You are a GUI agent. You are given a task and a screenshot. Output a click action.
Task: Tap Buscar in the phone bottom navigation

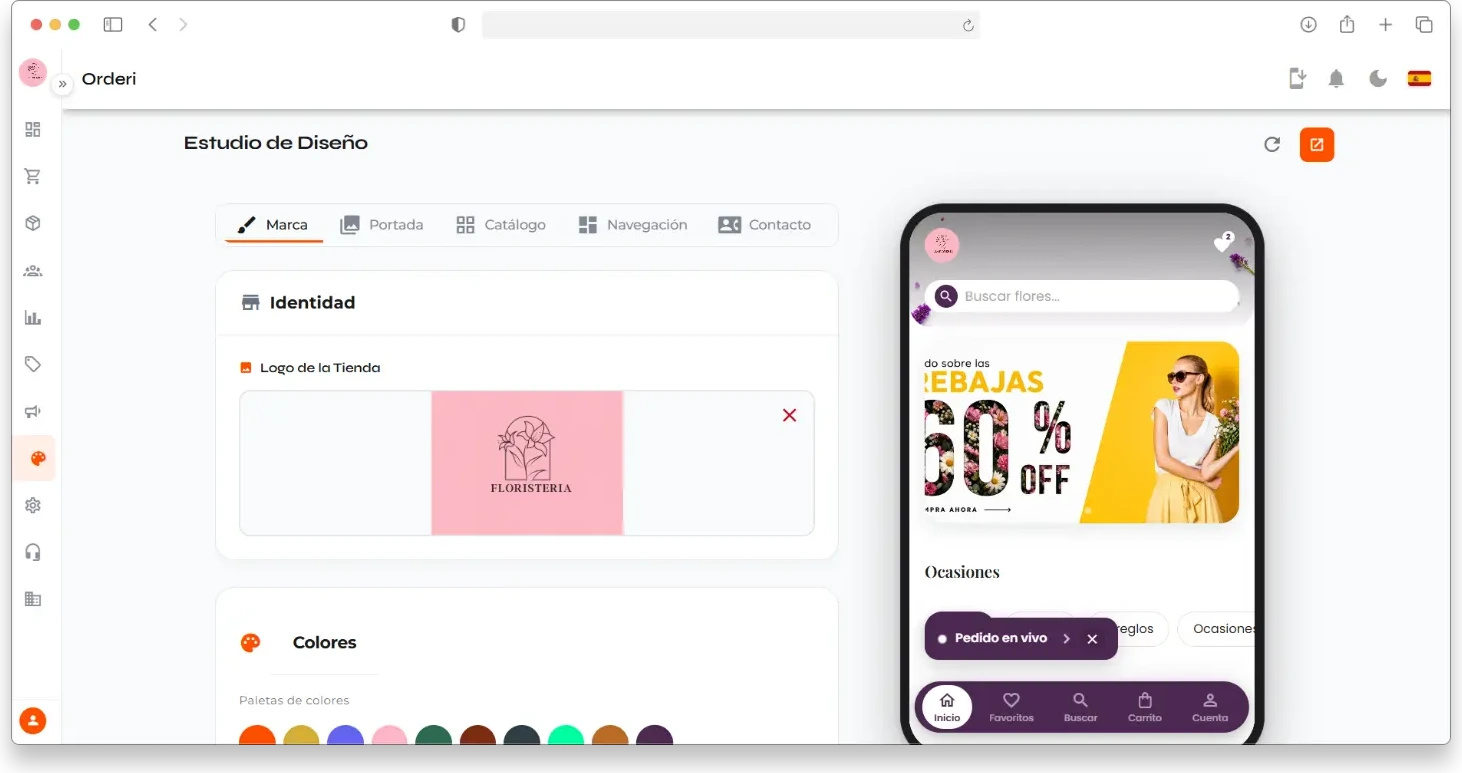click(1080, 707)
